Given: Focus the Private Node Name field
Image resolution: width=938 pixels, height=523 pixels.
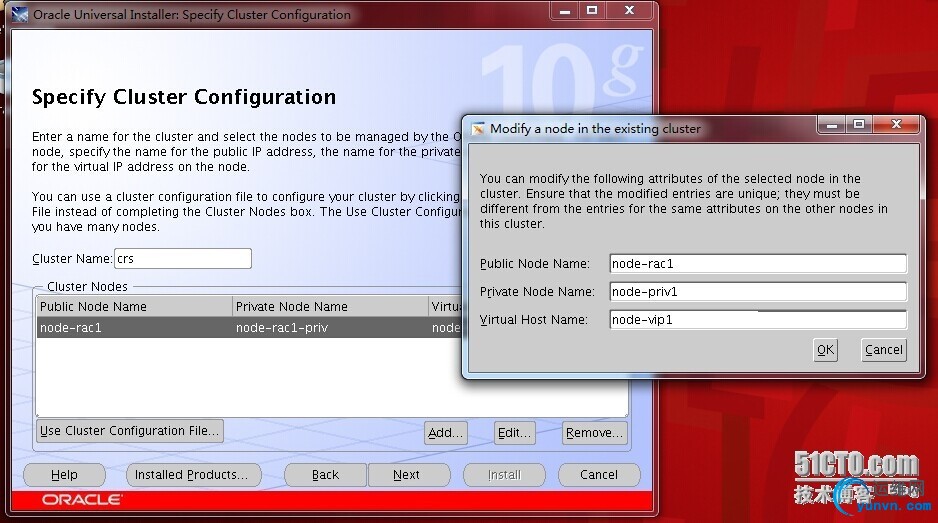Looking at the screenshot, I should (758, 291).
